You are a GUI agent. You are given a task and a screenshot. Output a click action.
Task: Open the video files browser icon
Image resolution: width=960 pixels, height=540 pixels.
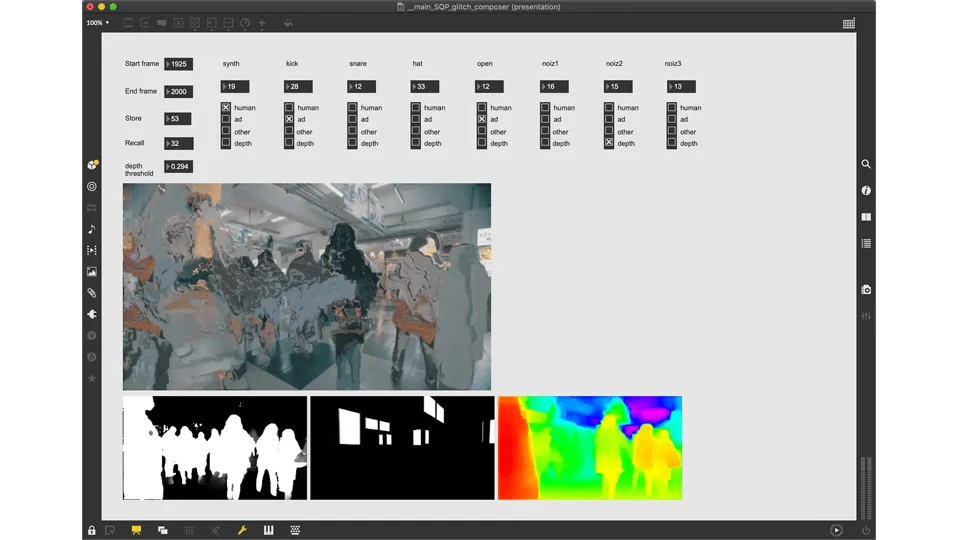pyautogui.click(x=92, y=250)
